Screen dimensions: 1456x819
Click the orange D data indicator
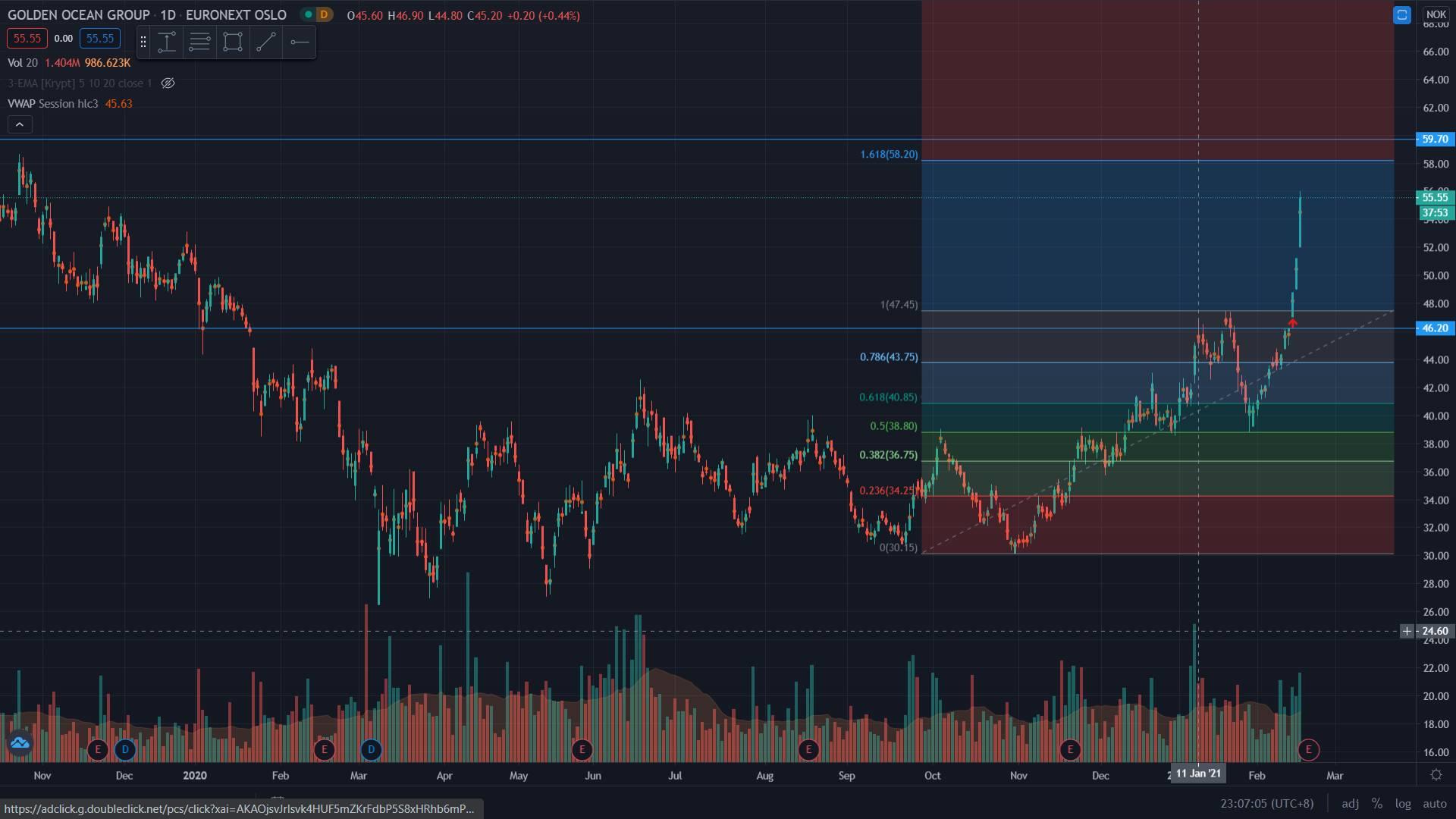(325, 14)
